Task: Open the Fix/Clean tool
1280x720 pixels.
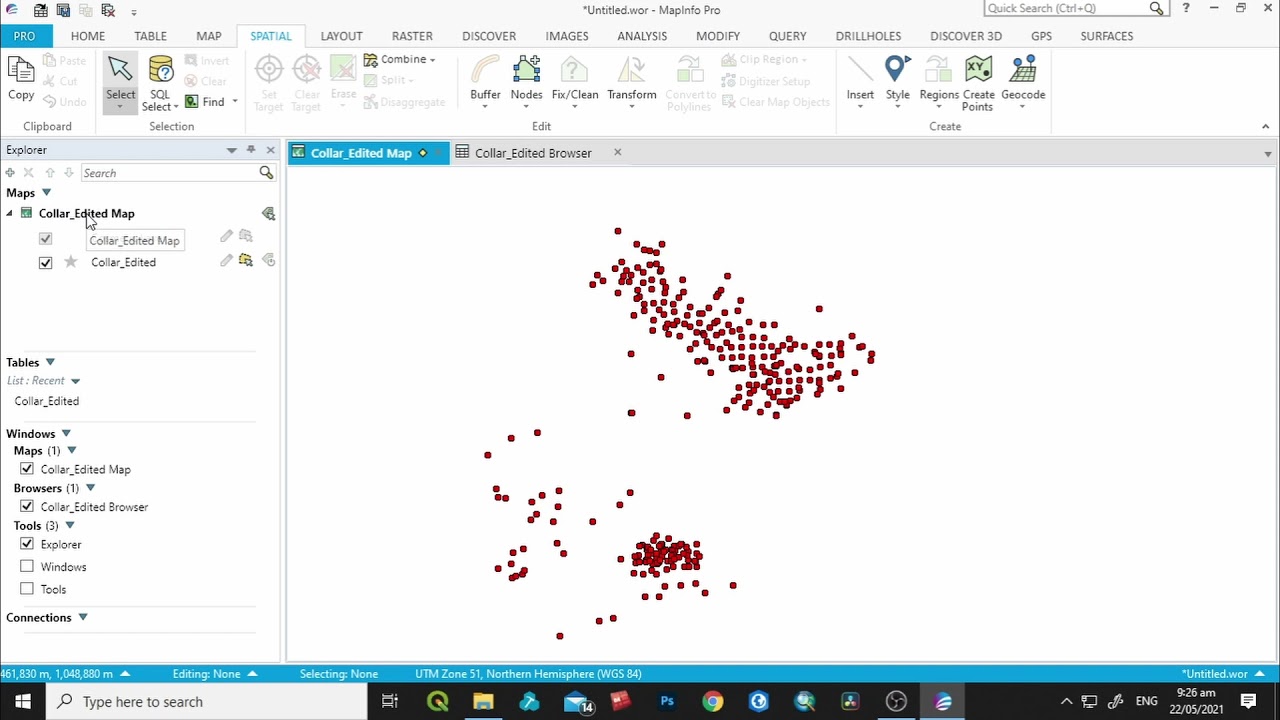Action: pyautogui.click(x=575, y=82)
